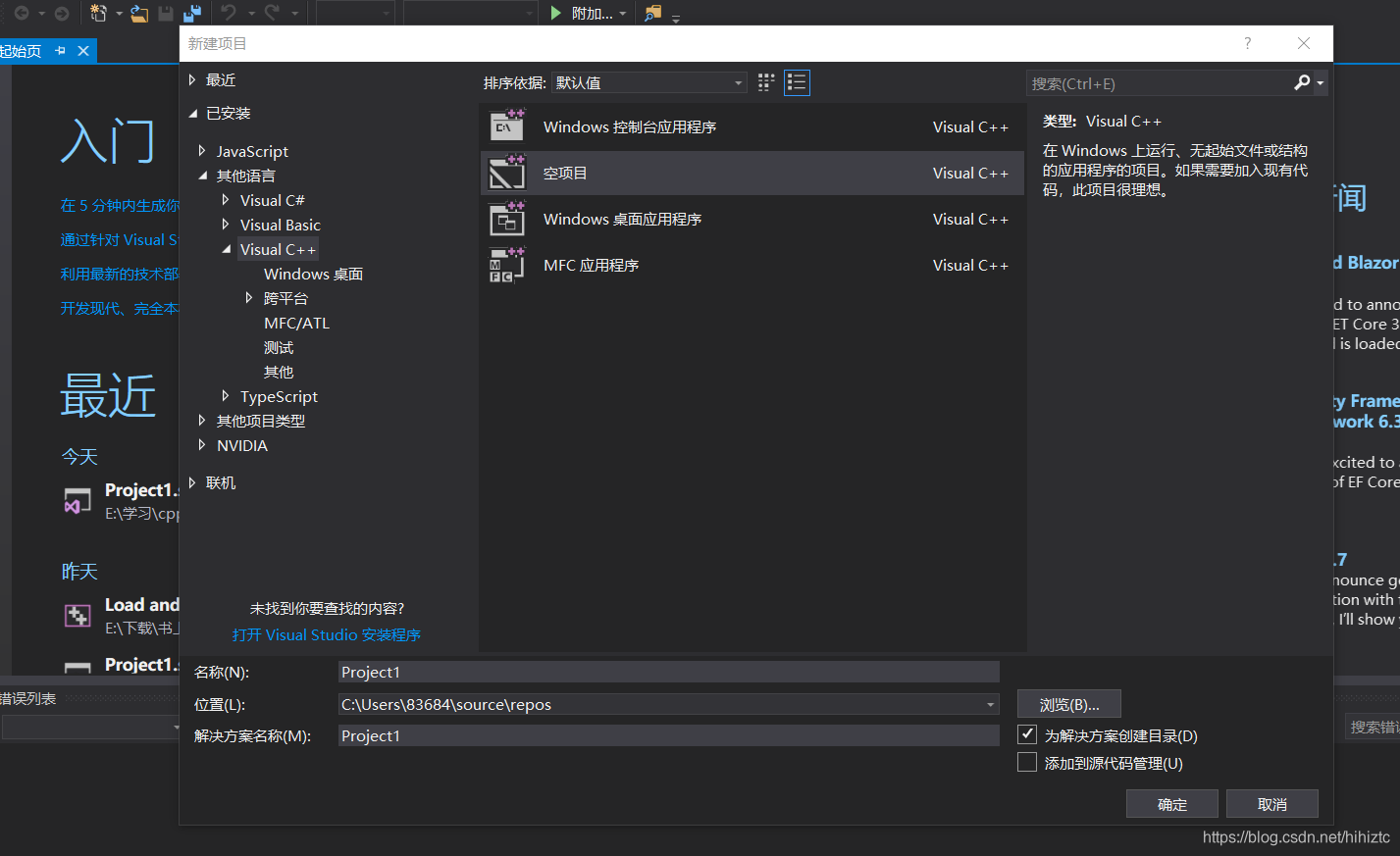Click today's Project1 solution icon
1400x856 pixels.
tap(78, 501)
